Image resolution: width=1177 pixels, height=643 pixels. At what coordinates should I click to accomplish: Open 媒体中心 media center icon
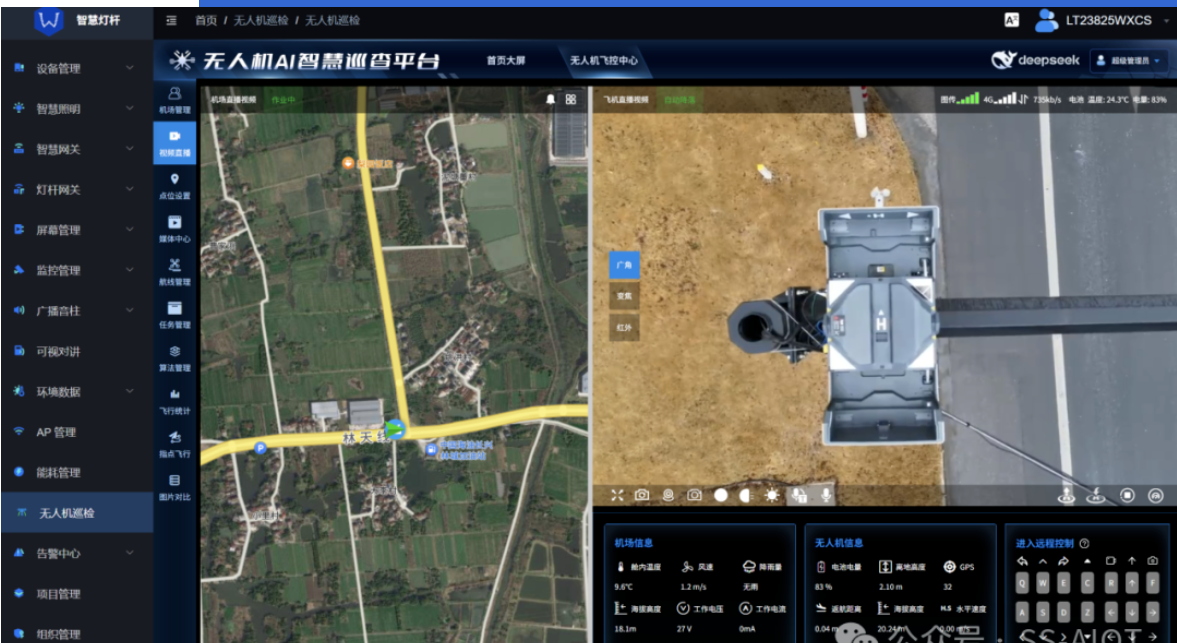tap(175, 228)
